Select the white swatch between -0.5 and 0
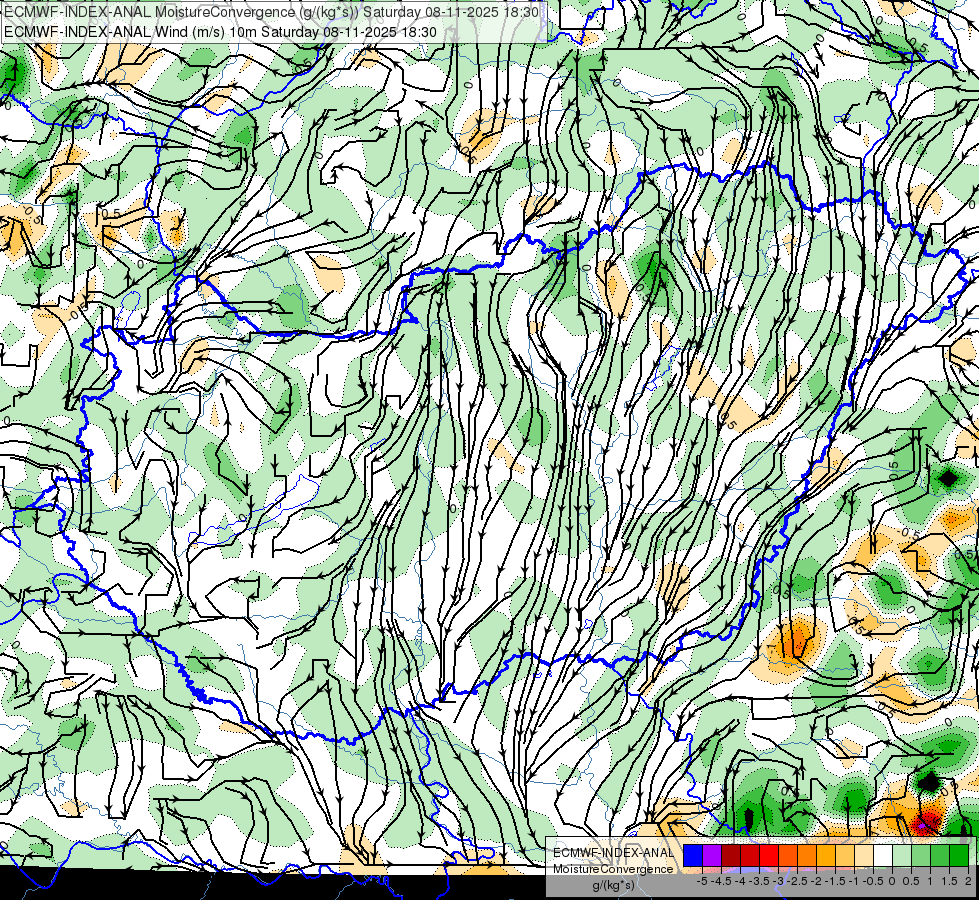 pos(883,856)
